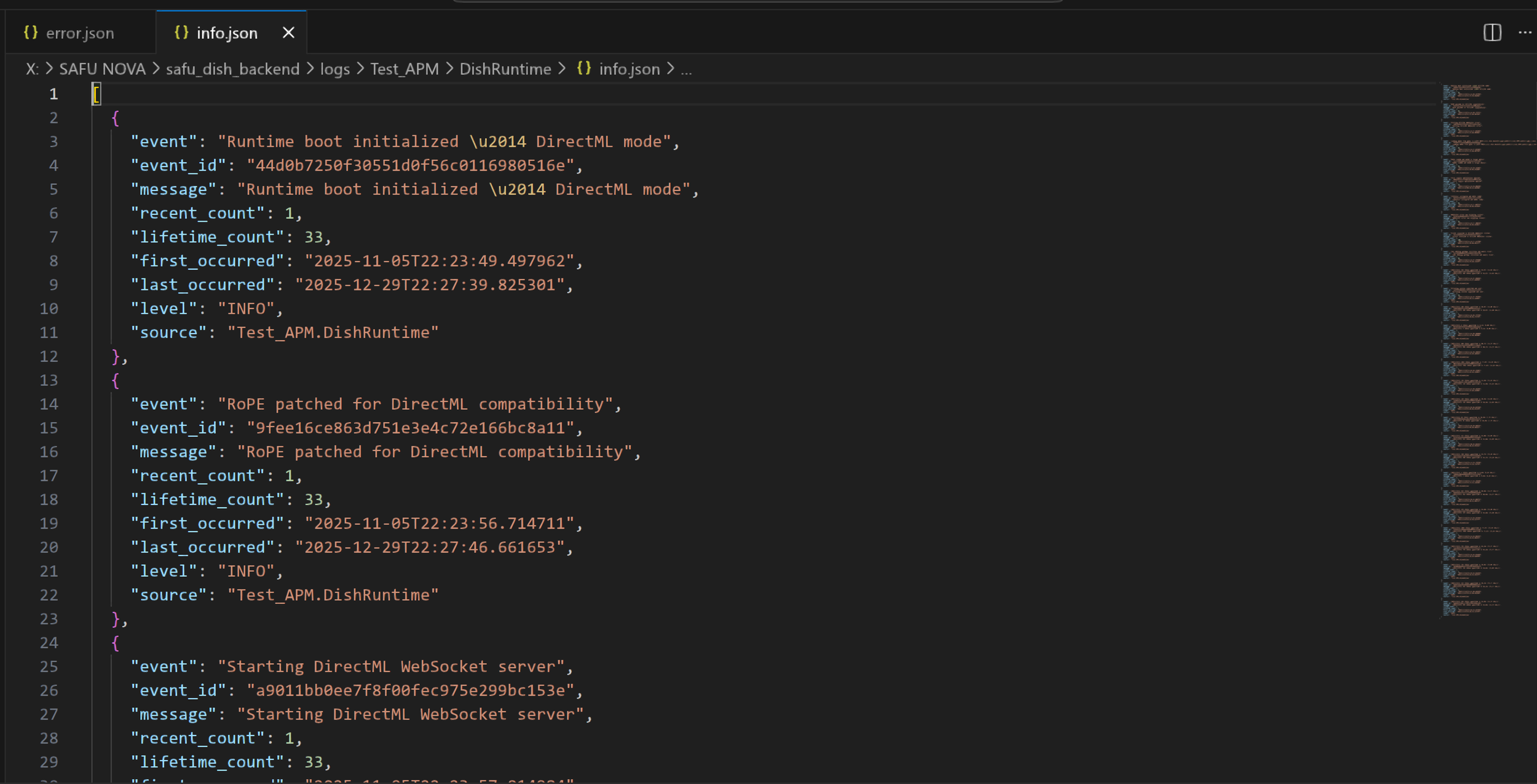
Task: Click the X: drive breadcrumb root
Action: coord(32,69)
